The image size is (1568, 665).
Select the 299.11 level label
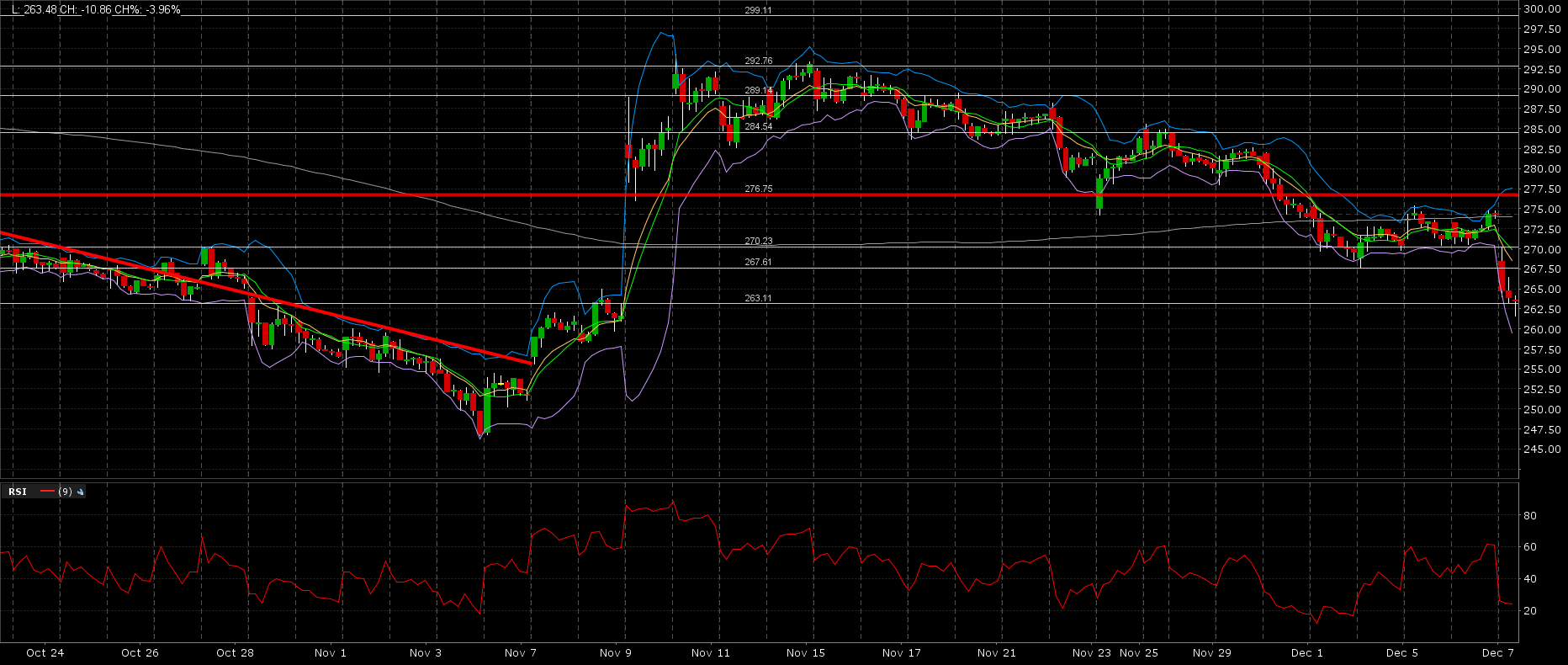[x=758, y=11]
